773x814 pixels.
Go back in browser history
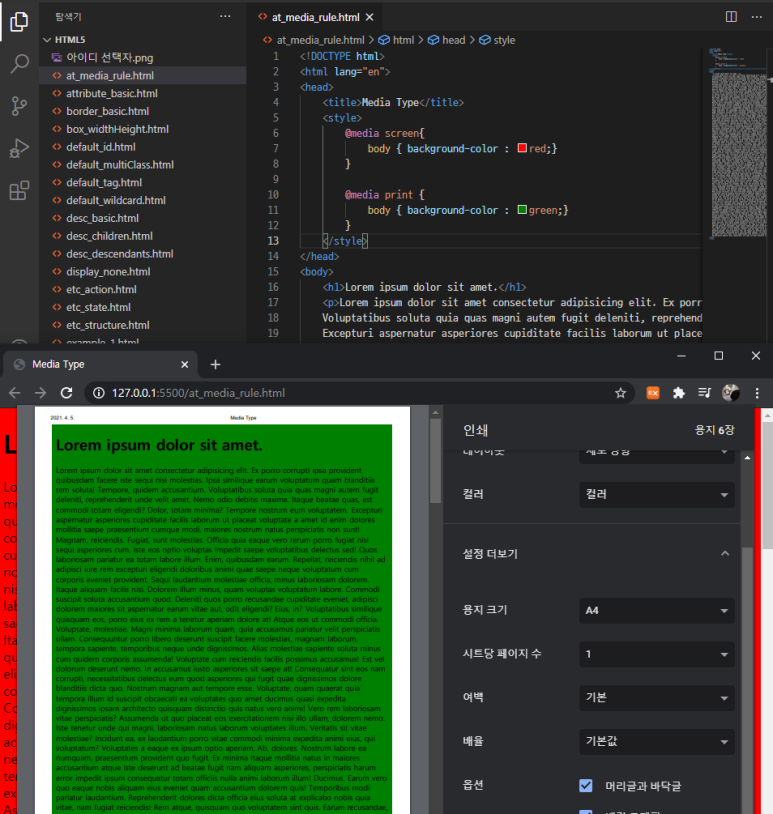click(15, 393)
